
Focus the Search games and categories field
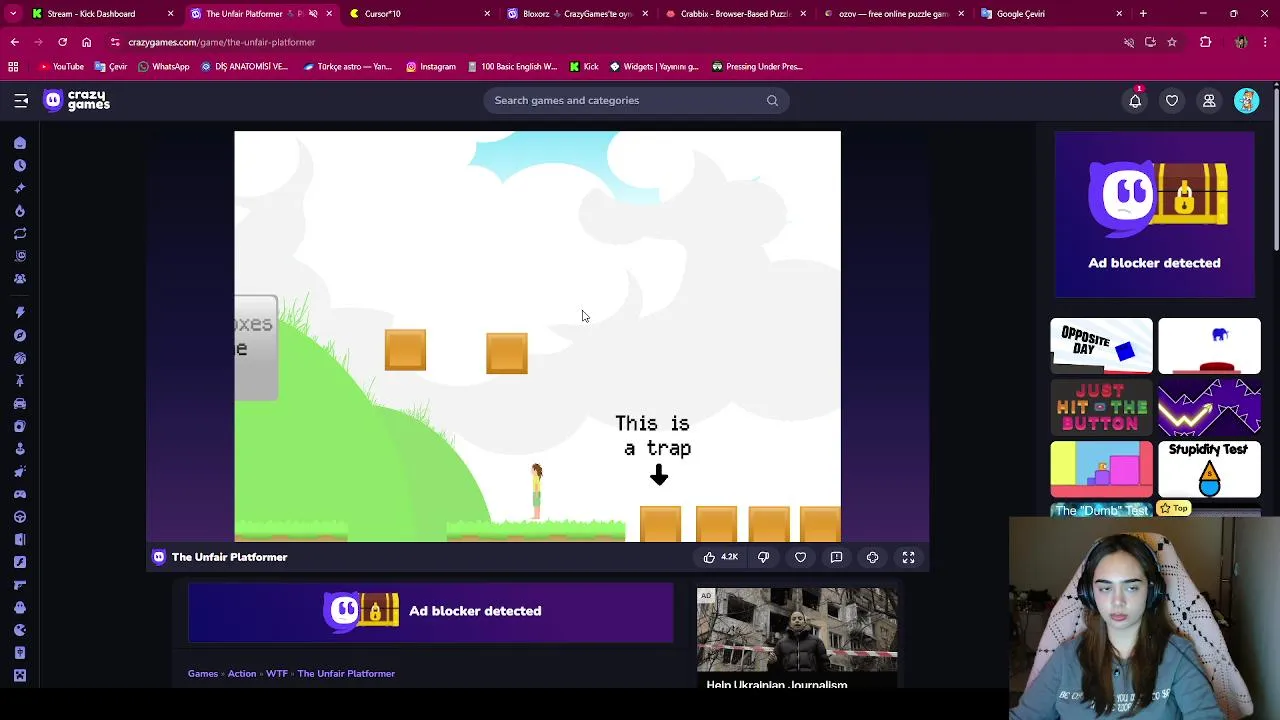(636, 100)
